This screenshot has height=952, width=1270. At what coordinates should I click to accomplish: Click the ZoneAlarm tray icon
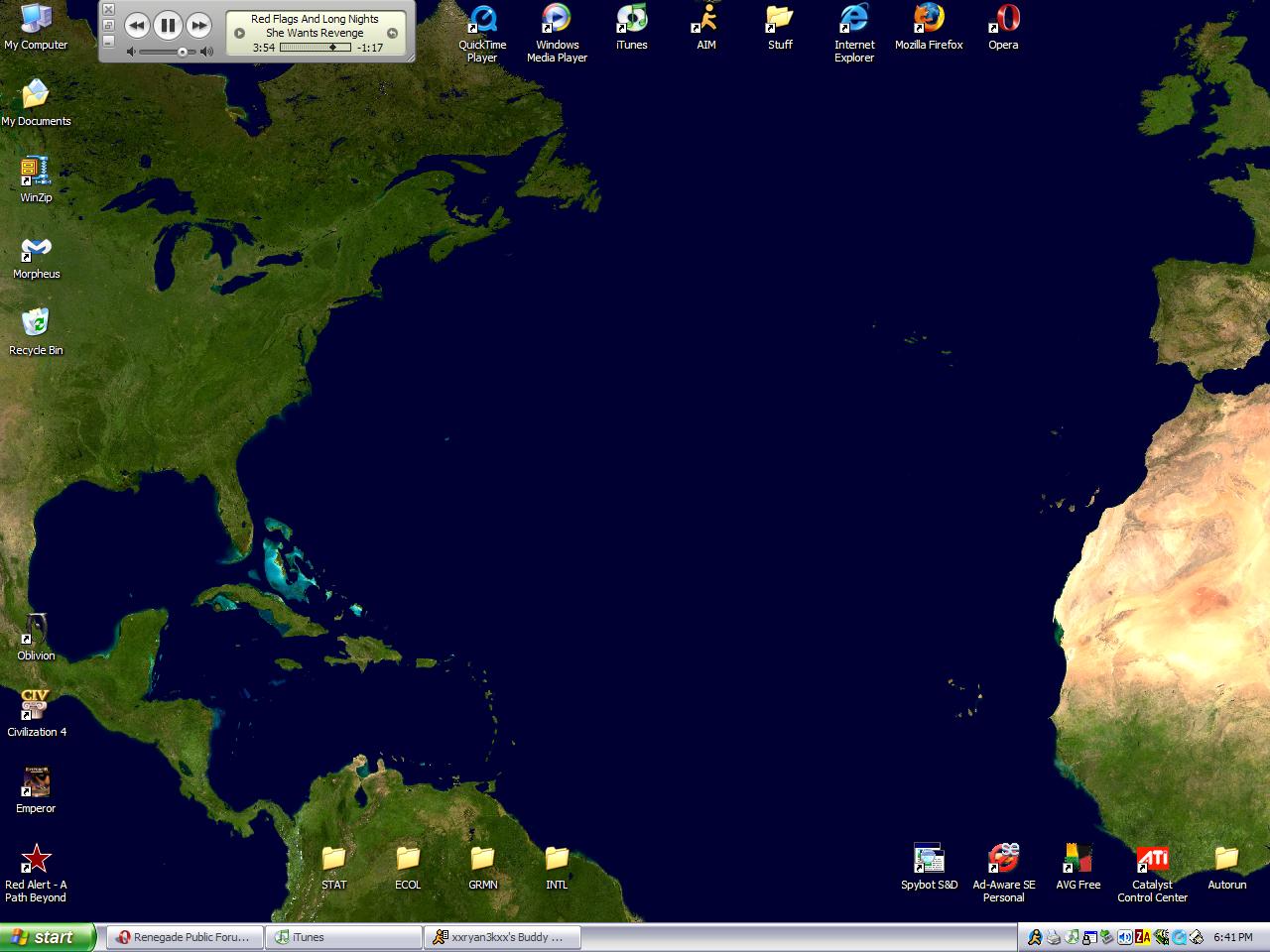point(1143,937)
